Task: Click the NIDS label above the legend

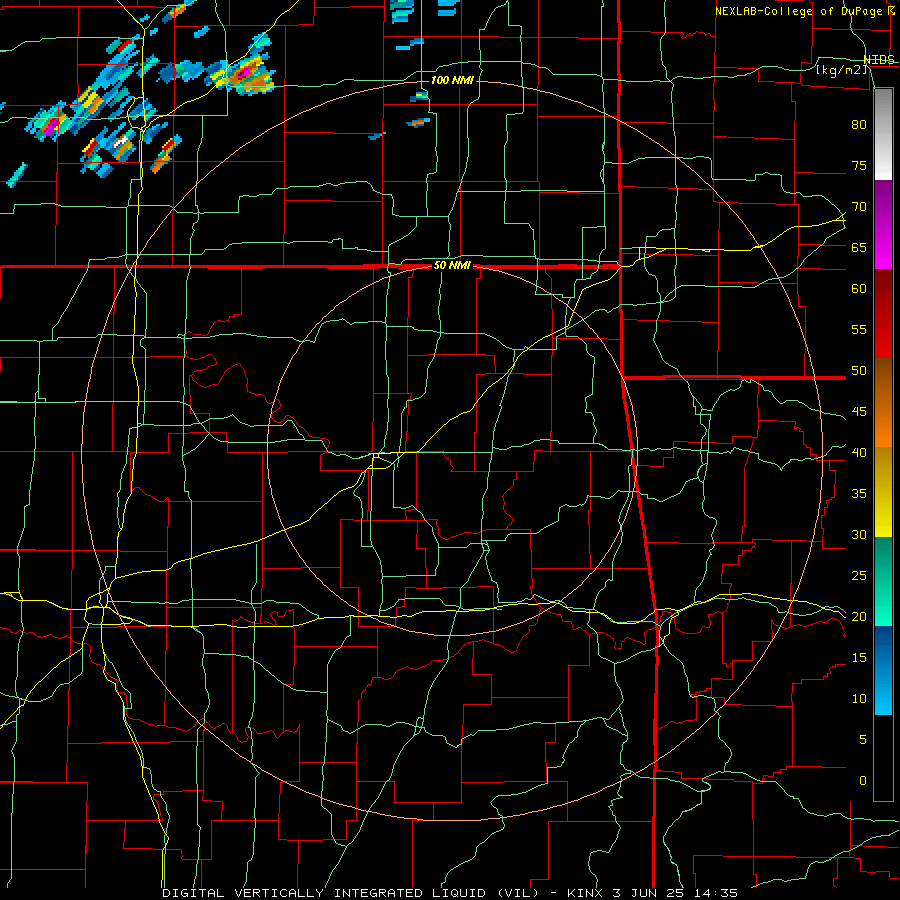Action: click(x=878, y=60)
